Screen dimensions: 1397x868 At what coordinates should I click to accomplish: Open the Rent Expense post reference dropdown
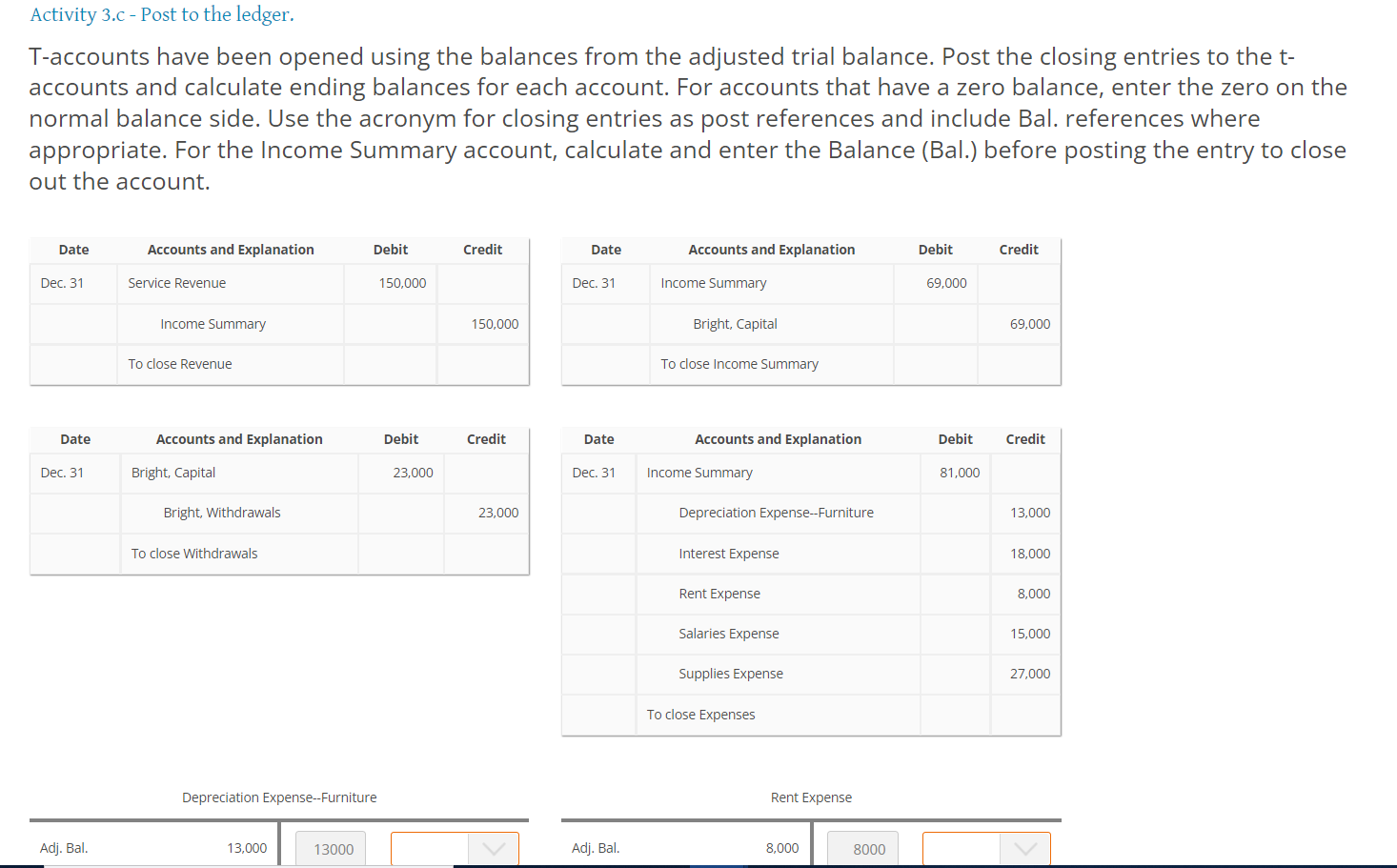(x=986, y=847)
